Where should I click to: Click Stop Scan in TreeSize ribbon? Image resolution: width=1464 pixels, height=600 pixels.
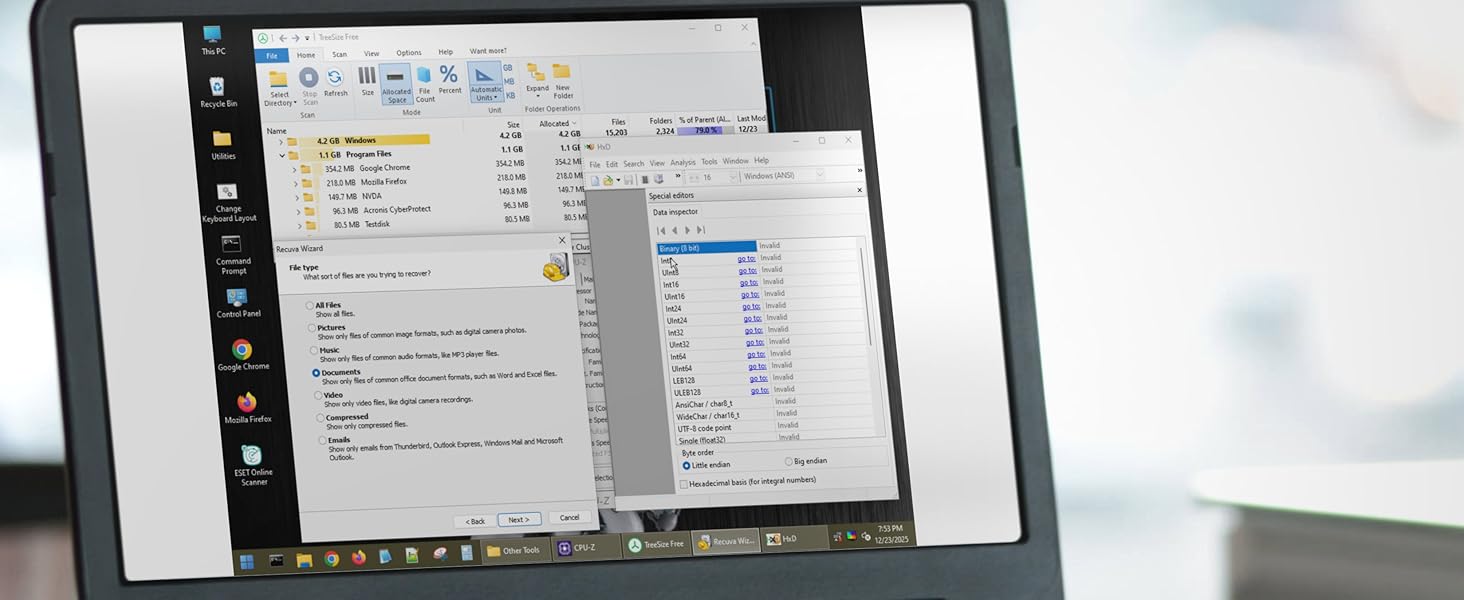click(309, 84)
